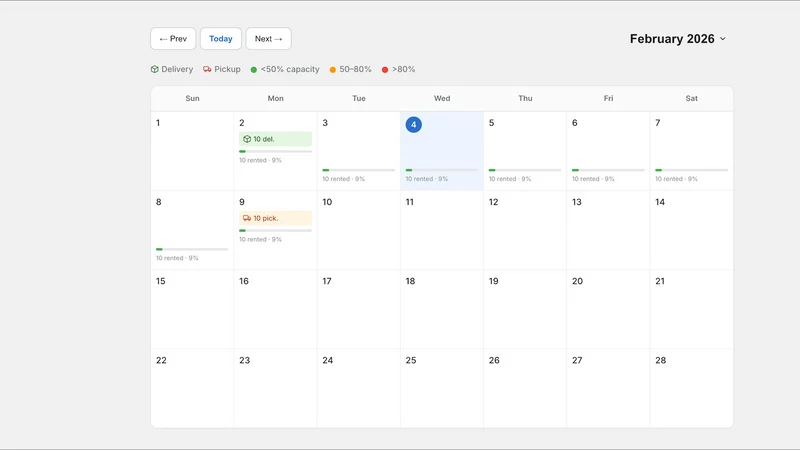800x450 pixels.
Task: Select the day cell for February 20
Action: pos(608,309)
